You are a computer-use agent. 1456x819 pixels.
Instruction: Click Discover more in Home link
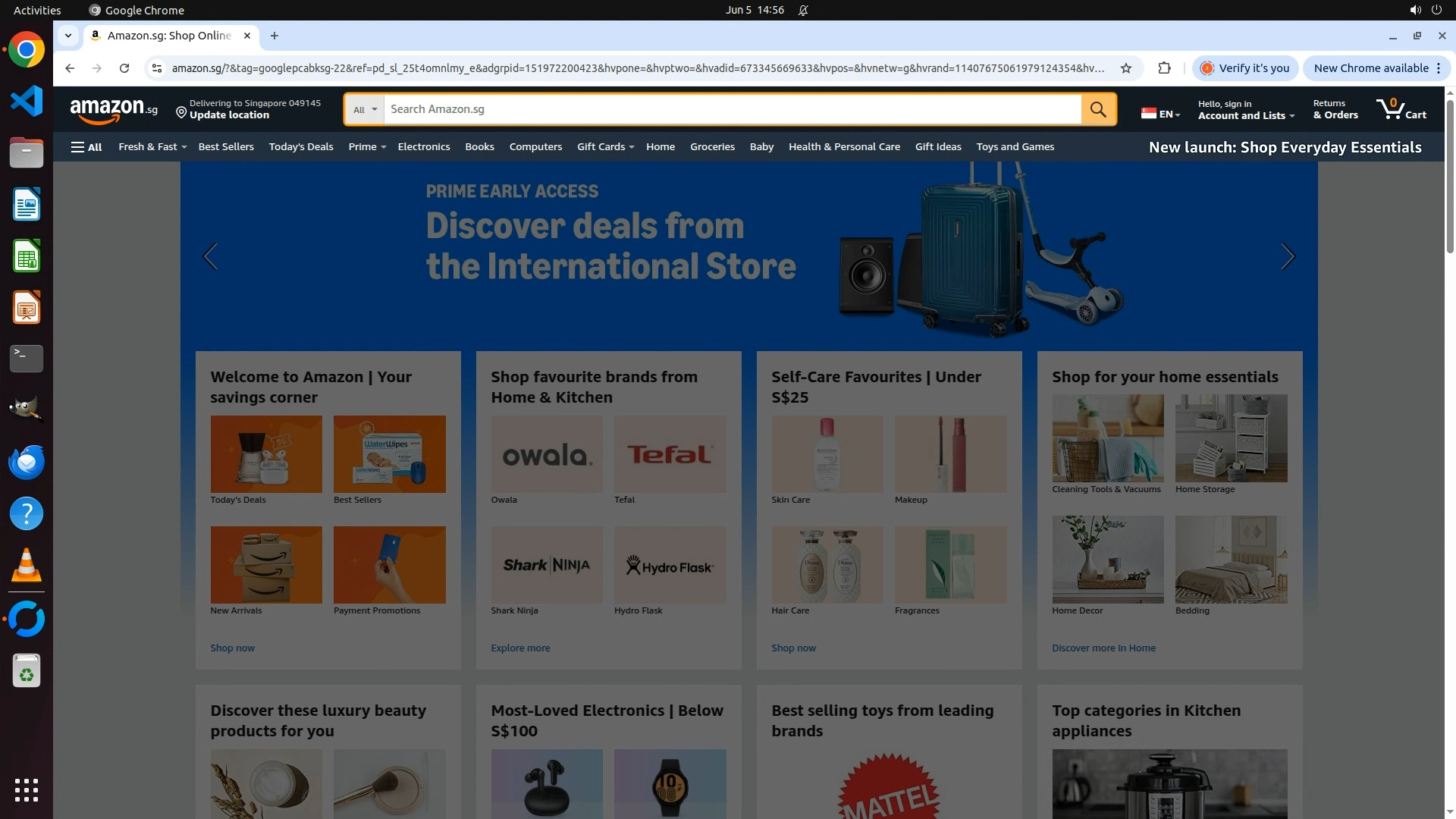coord(1103,648)
